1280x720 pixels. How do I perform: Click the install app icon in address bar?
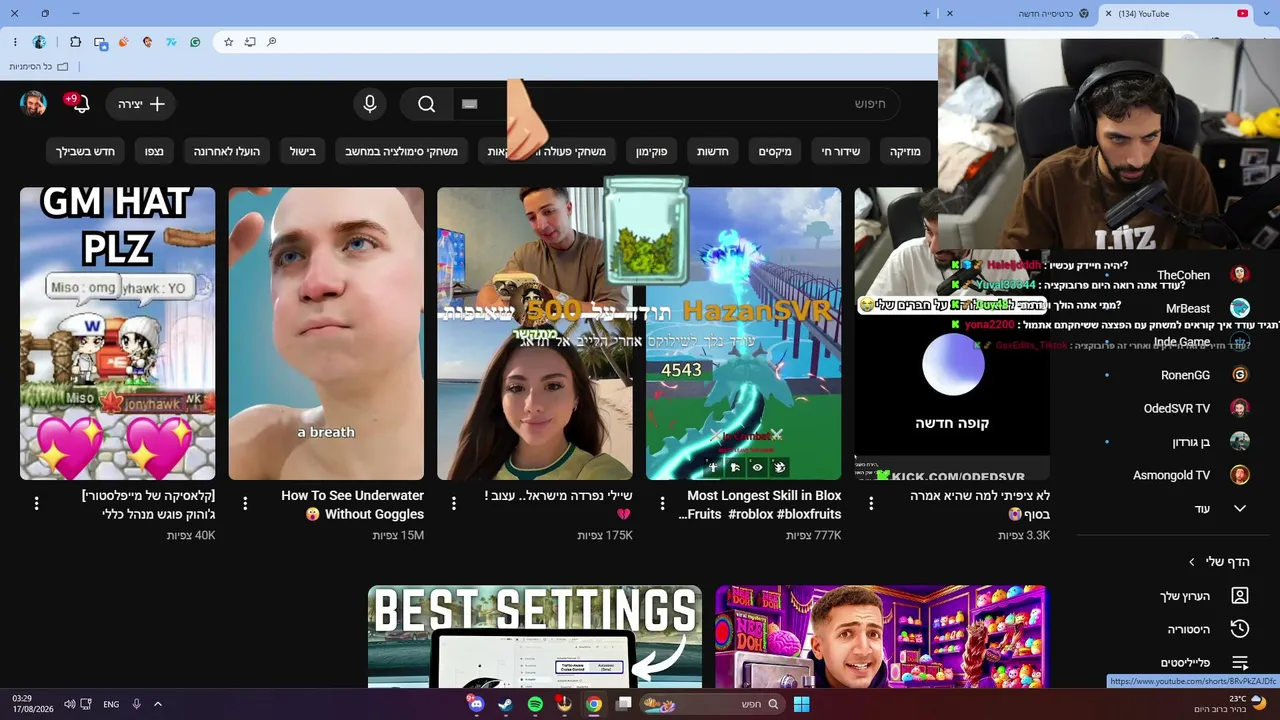tap(250, 42)
